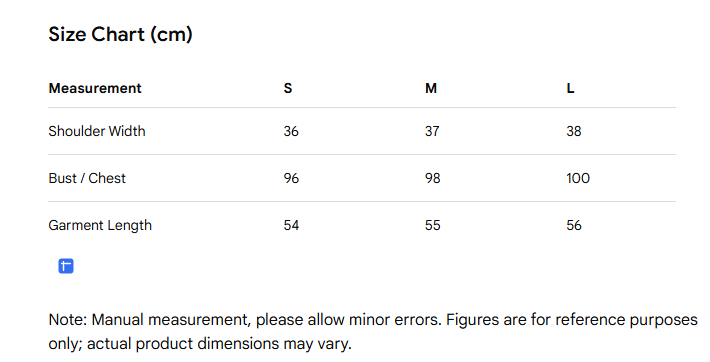Click Garment Length value 54
The height and width of the screenshot is (362, 710).
[x=291, y=225]
